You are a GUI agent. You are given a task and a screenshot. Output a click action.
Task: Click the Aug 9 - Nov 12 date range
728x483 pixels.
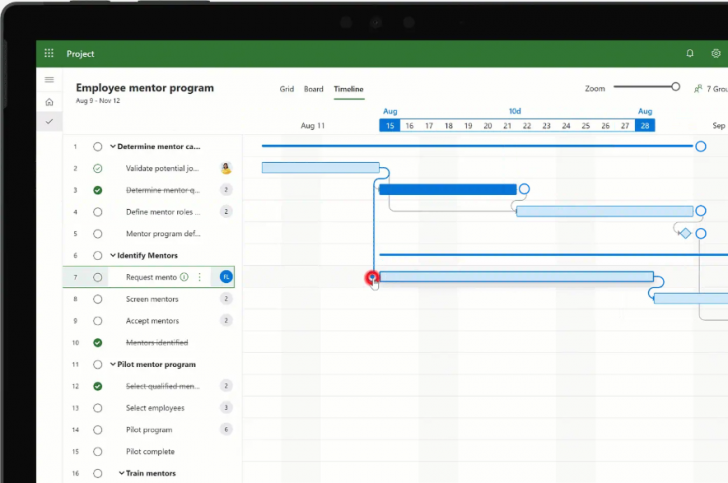click(98, 101)
